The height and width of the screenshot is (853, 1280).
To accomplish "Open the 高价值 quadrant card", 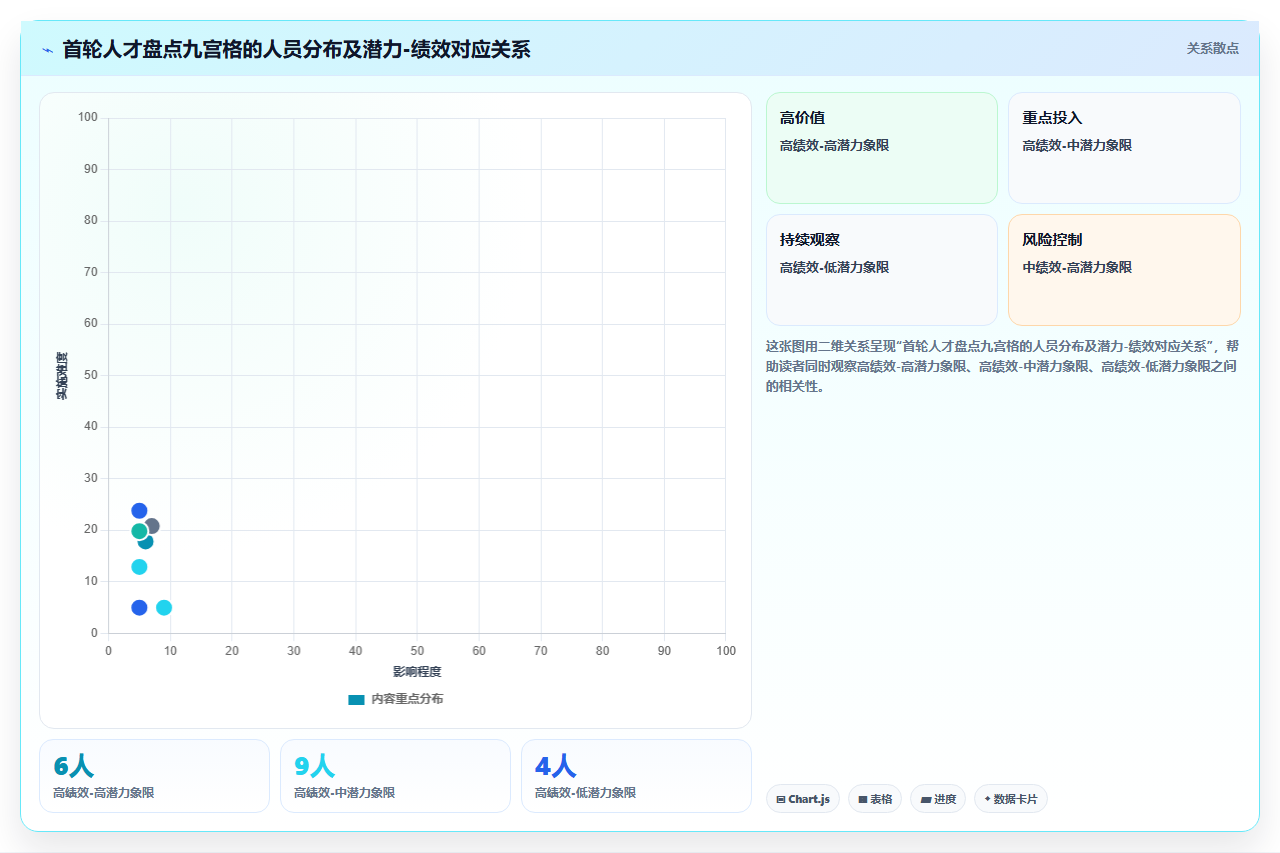I will [882, 148].
